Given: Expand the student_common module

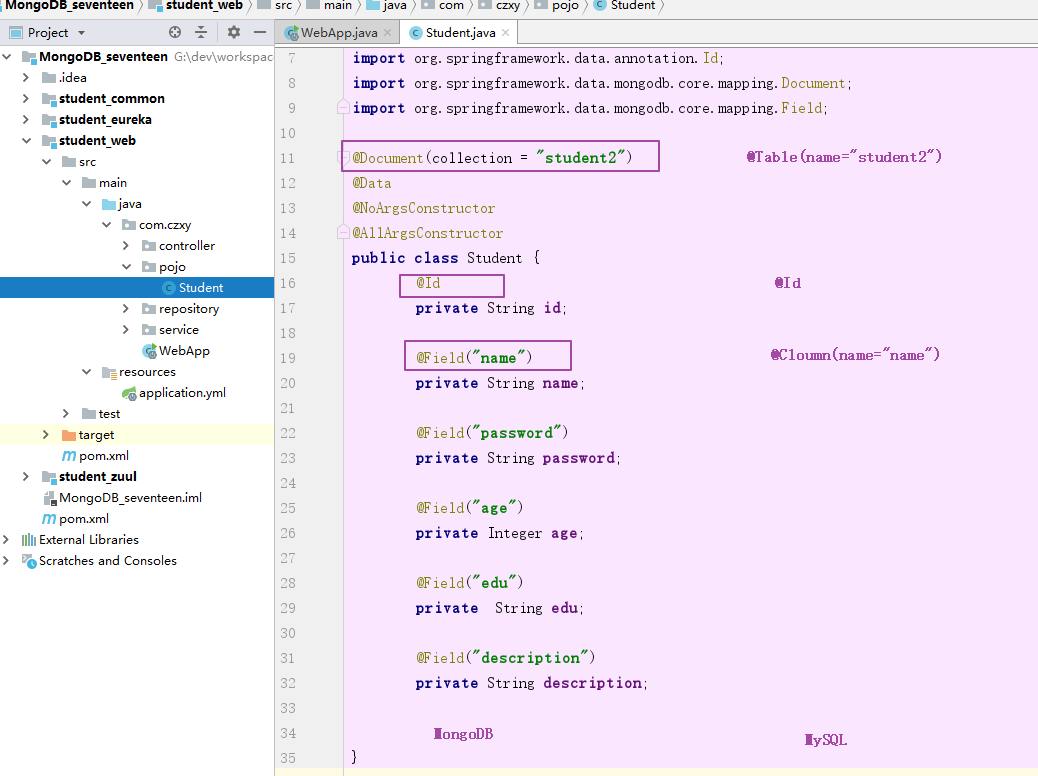Looking at the screenshot, I should point(27,99).
